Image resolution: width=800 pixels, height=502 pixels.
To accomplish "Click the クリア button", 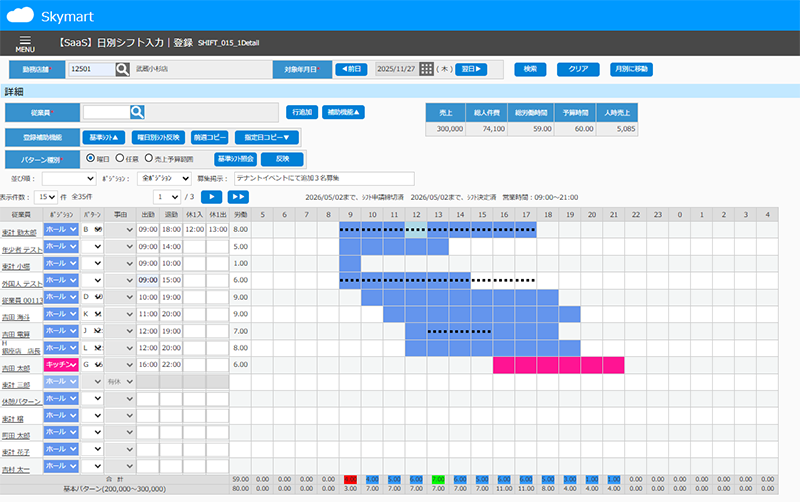I will click(x=578, y=69).
